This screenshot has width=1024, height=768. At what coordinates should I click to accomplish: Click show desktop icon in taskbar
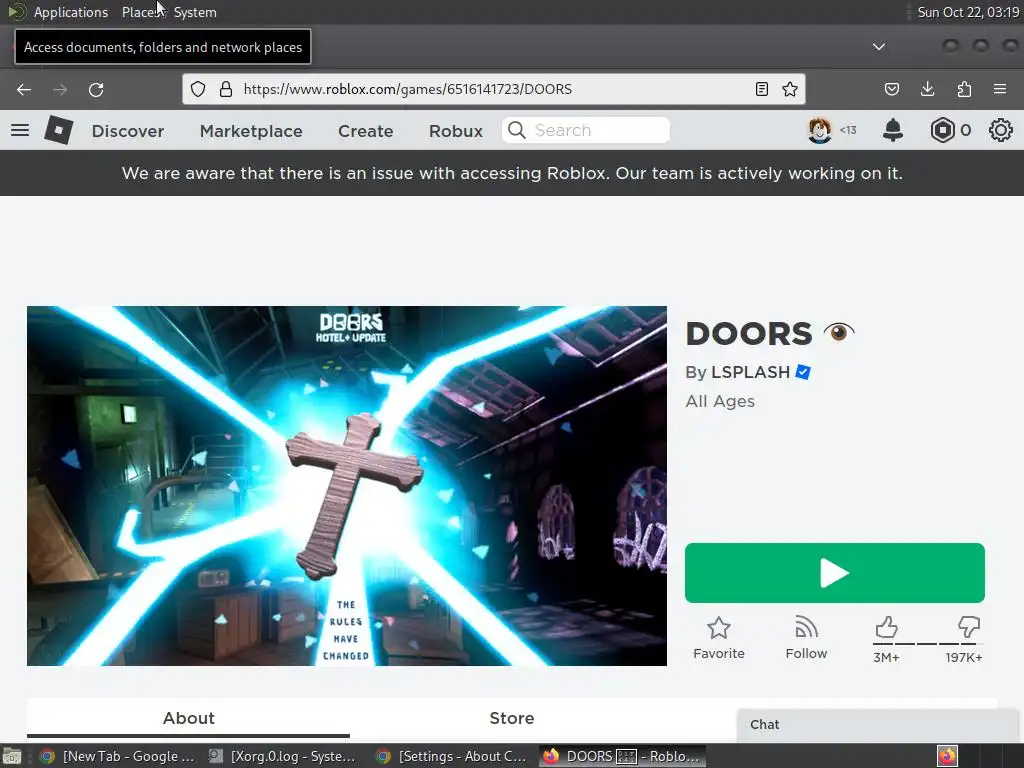[x=12, y=756]
